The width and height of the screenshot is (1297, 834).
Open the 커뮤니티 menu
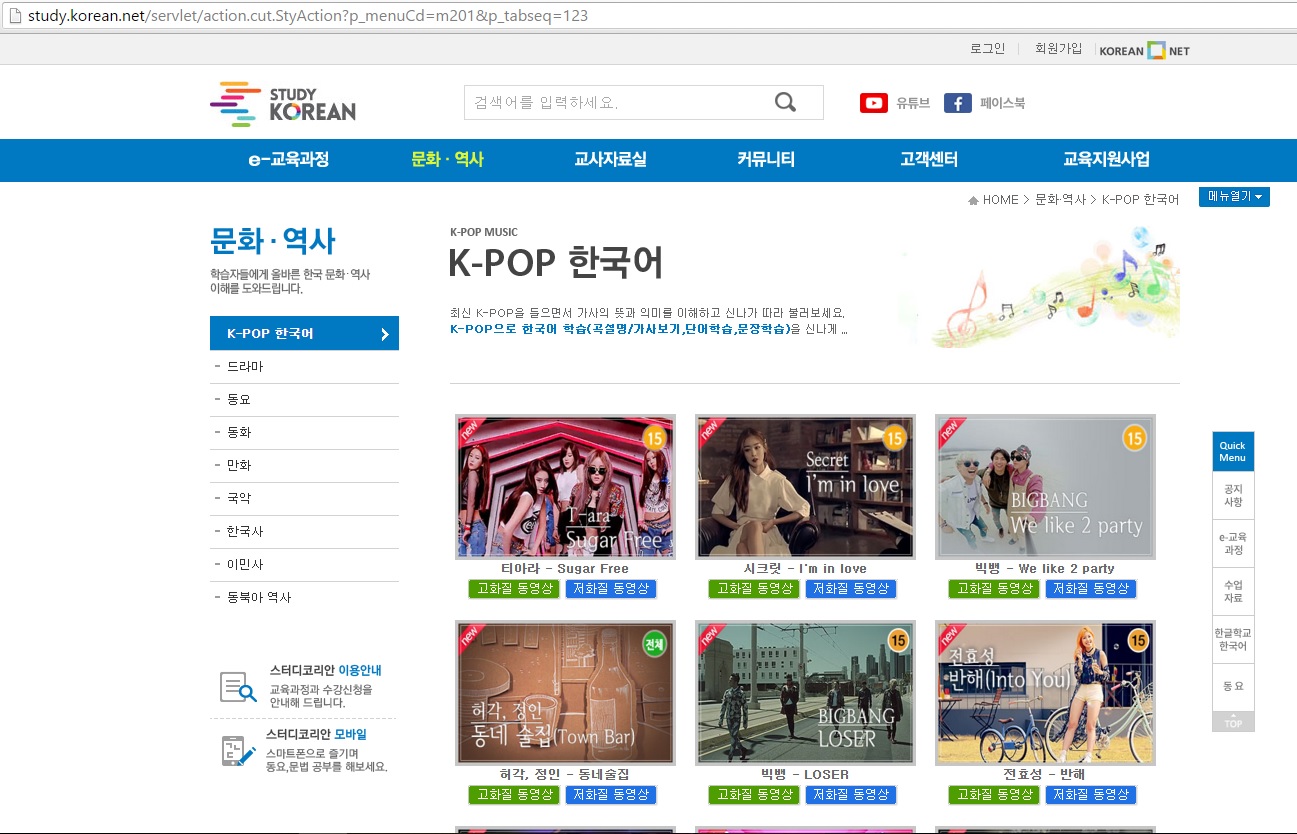[x=766, y=159]
